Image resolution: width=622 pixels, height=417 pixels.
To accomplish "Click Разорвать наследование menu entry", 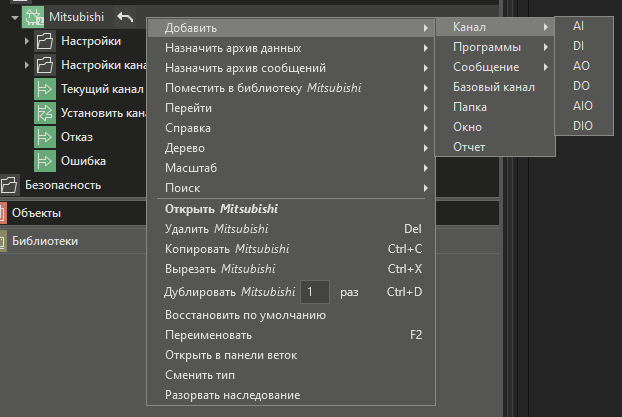I will [x=232, y=395].
